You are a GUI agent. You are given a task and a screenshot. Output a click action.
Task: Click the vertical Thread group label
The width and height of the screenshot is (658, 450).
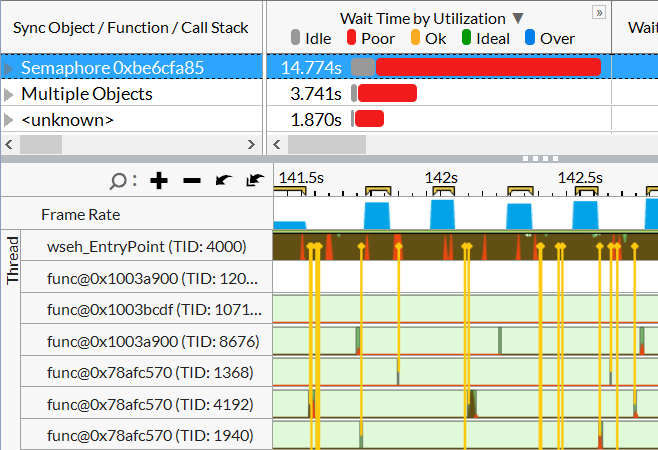coord(13,260)
